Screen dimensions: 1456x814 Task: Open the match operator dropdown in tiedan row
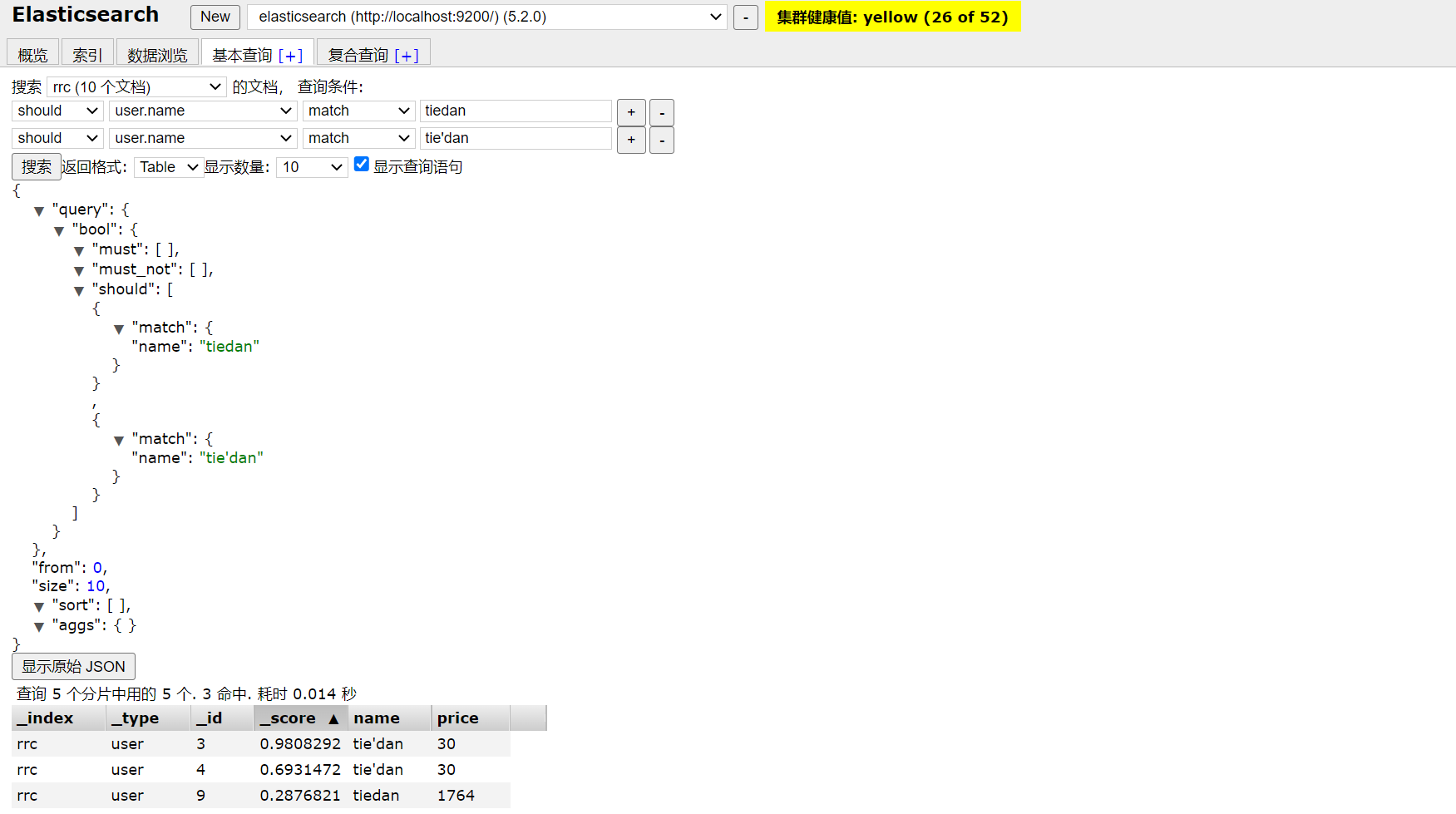click(x=358, y=111)
